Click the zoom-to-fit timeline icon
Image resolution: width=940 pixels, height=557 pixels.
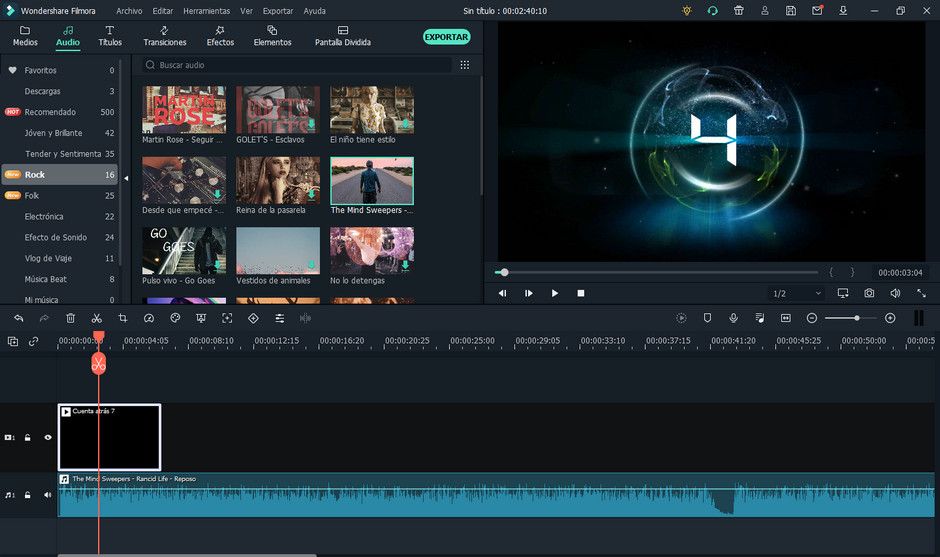[785, 318]
